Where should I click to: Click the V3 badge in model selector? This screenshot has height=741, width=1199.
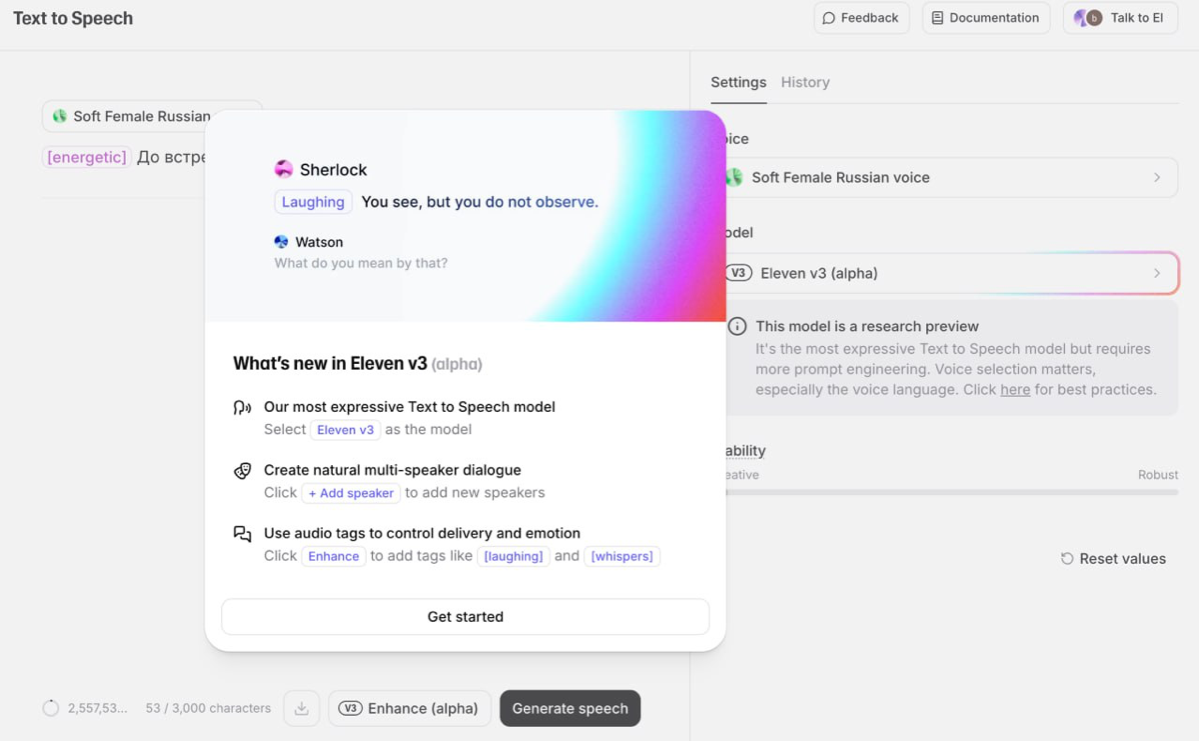pyautogui.click(x=738, y=273)
